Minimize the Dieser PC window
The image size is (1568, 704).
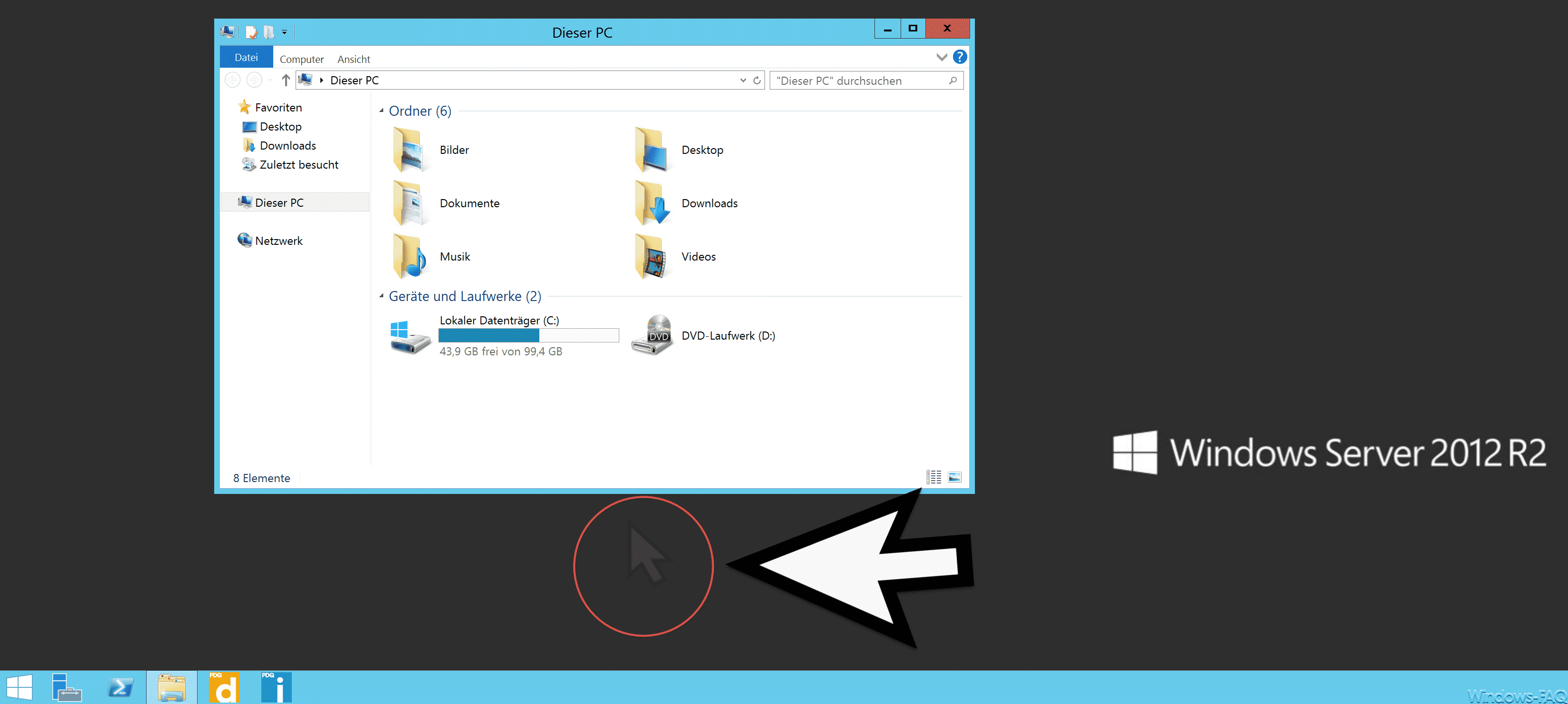coord(887,29)
